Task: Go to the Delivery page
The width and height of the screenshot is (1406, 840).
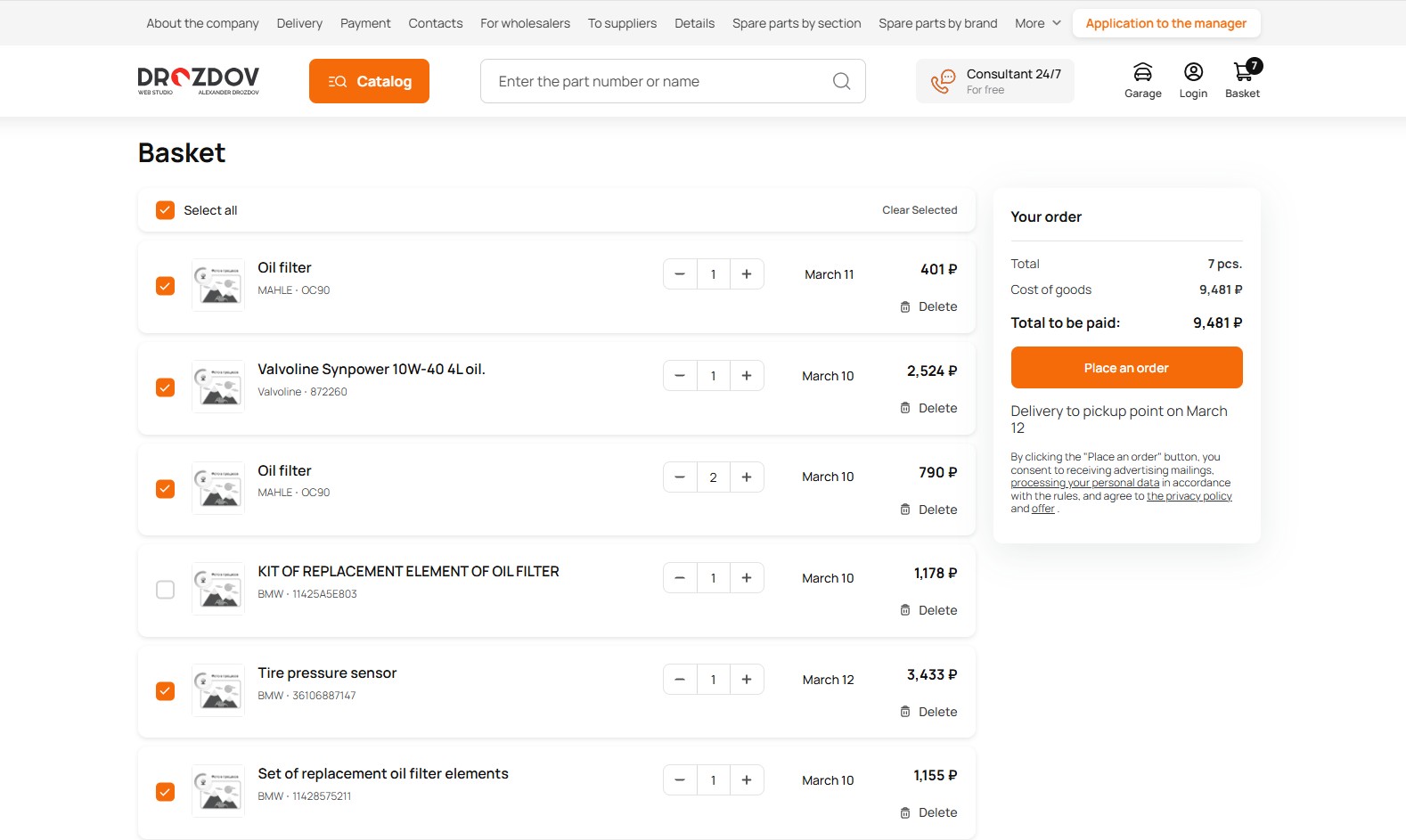Action: (299, 23)
